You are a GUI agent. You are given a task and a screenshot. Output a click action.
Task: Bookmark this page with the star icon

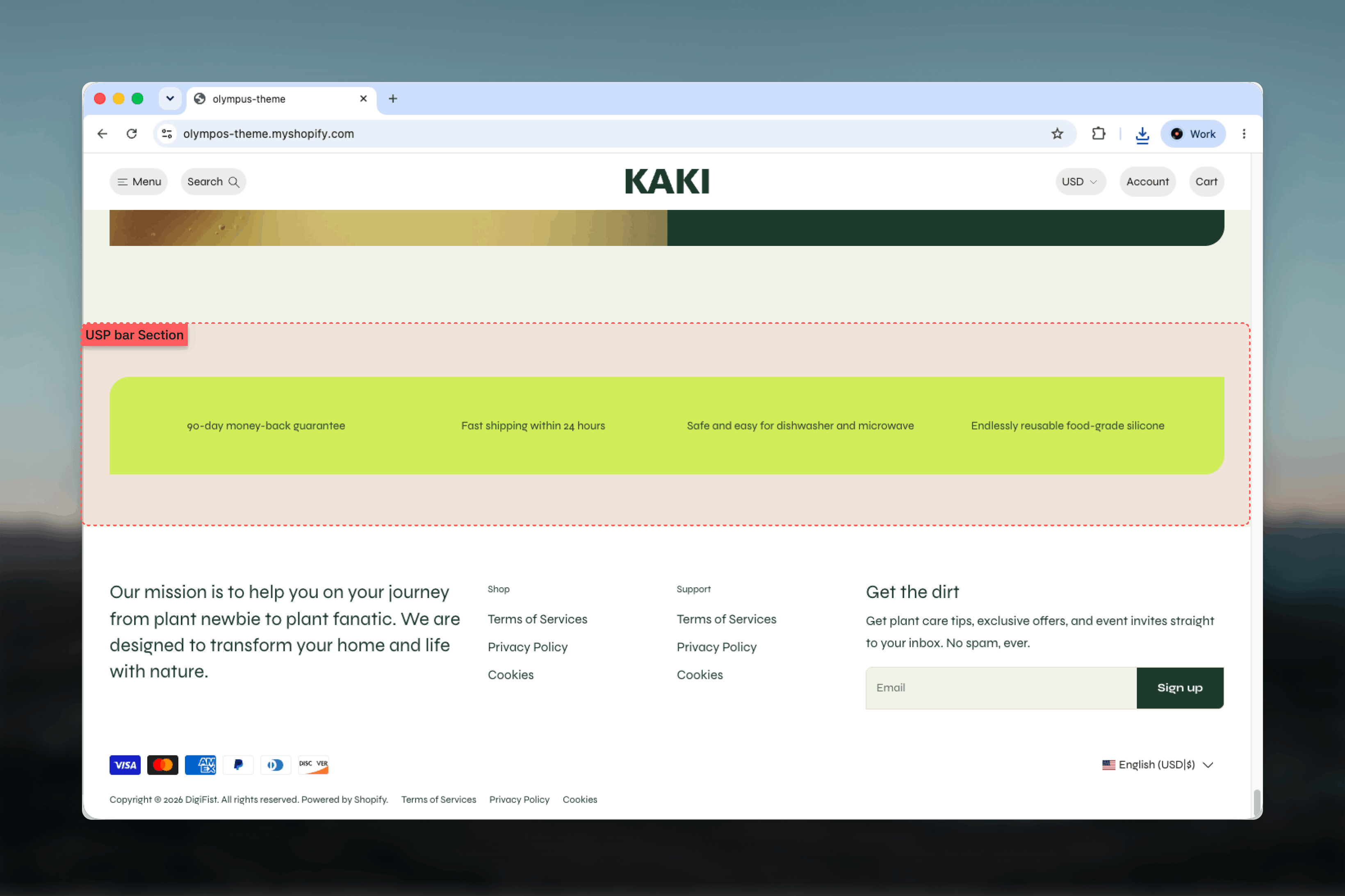pyautogui.click(x=1057, y=134)
